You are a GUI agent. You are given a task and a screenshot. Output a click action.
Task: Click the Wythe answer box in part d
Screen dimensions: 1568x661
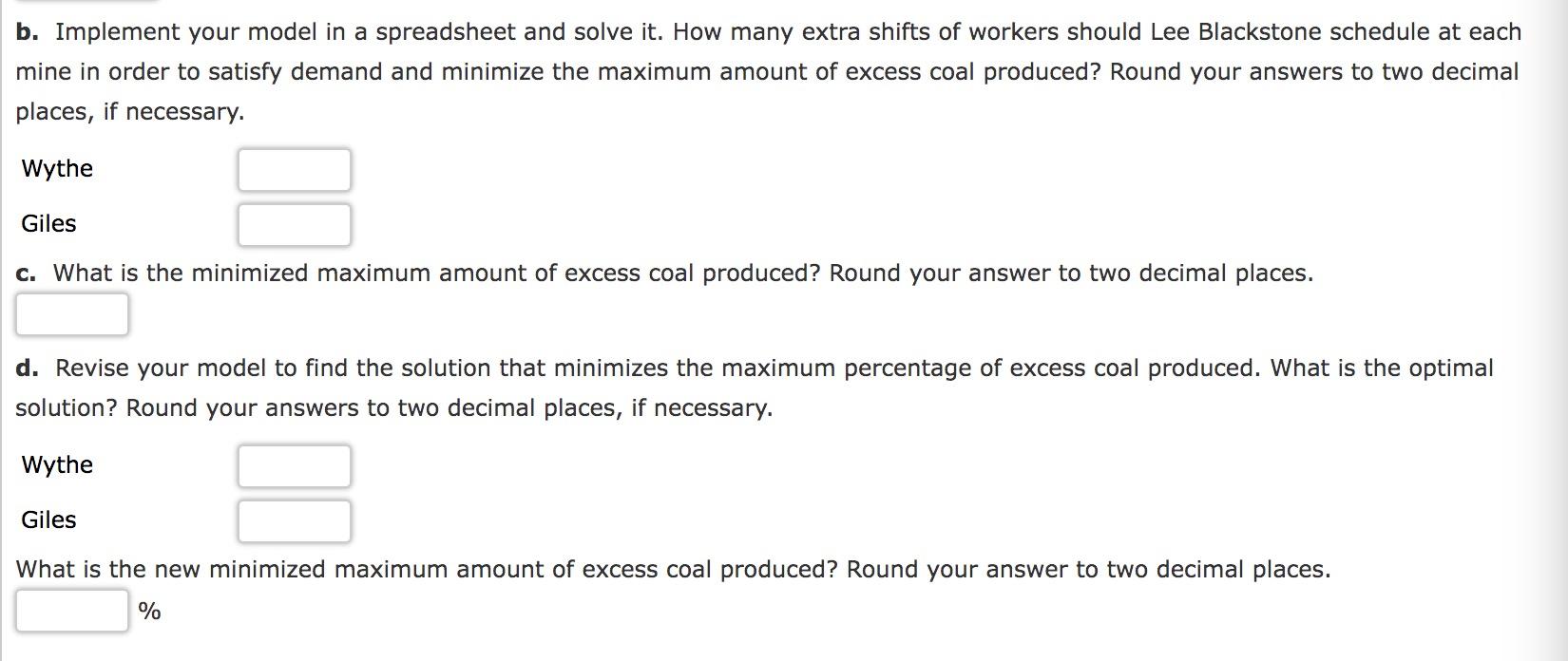(295, 466)
